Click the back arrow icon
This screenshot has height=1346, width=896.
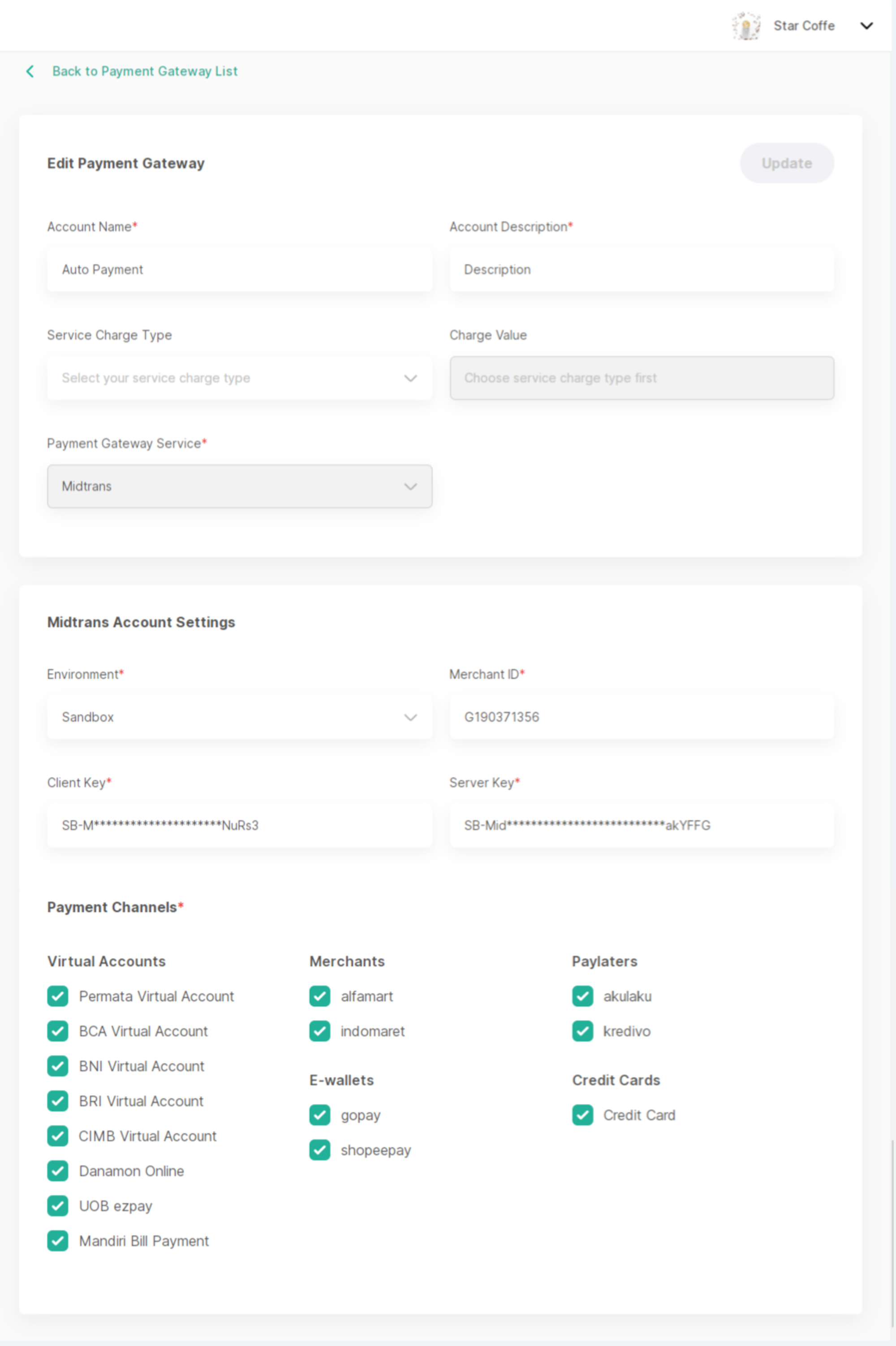[30, 71]
